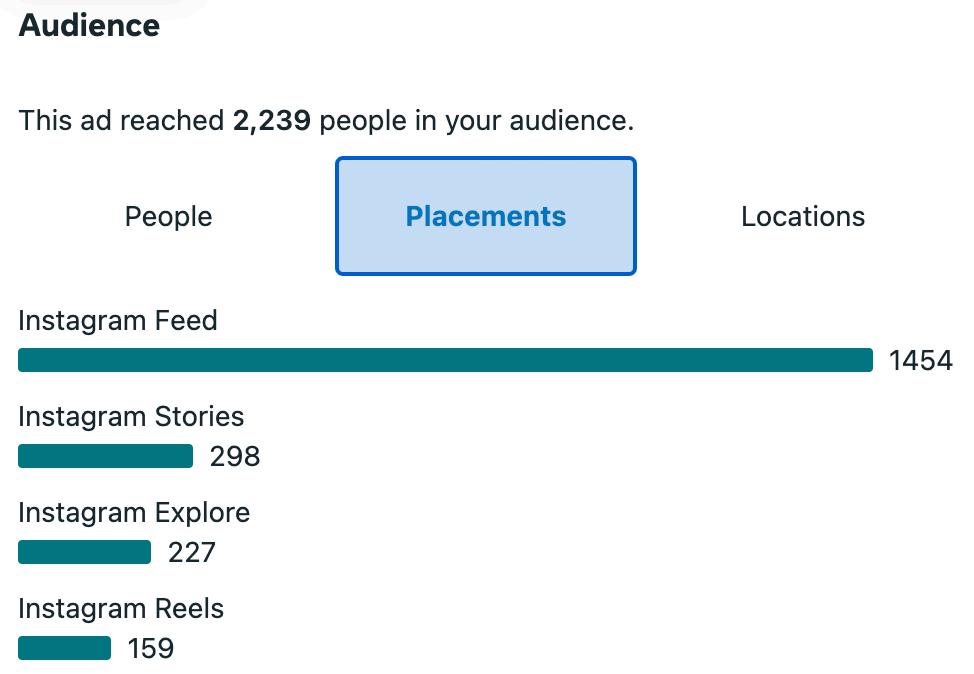Click the 227 Explore count
Viewport: 974px width, 674px height.
pyautogui.click(x=192, y=553)
